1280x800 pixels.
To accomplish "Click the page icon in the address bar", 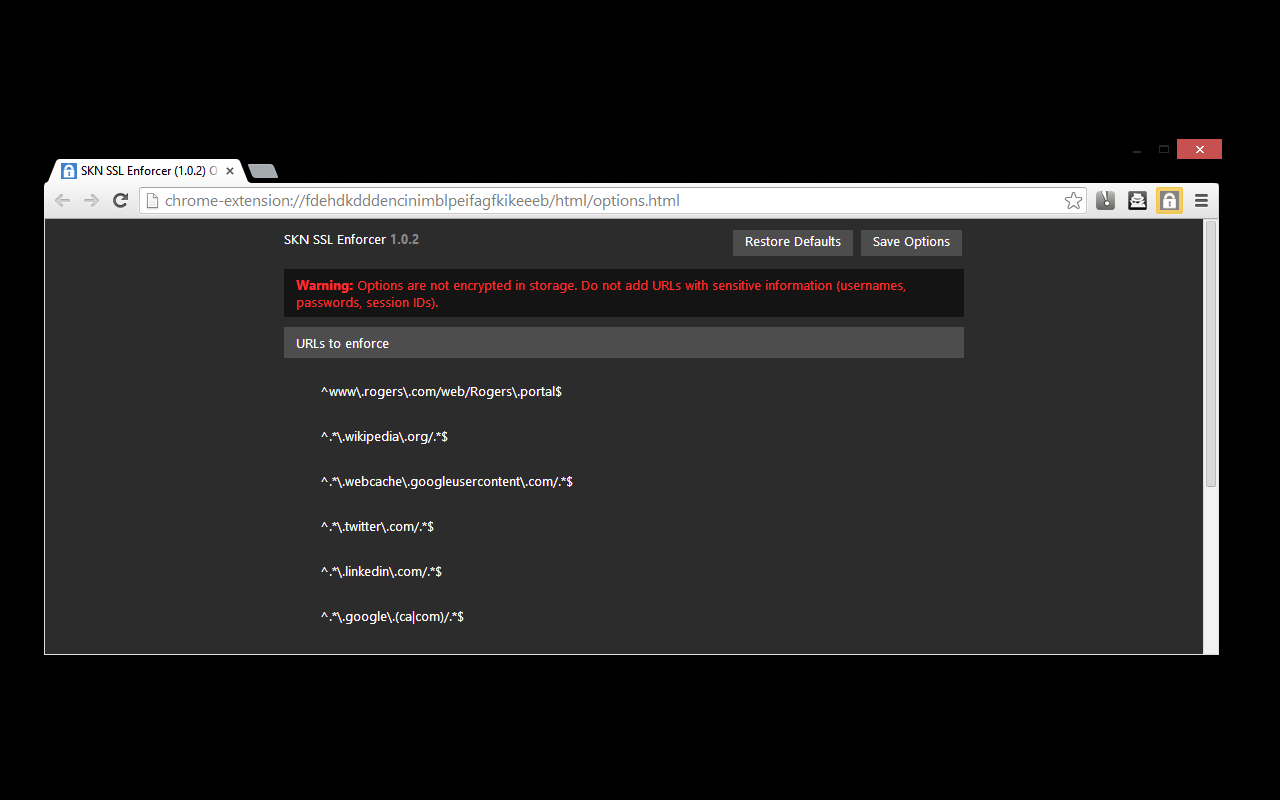I will 152,201.
